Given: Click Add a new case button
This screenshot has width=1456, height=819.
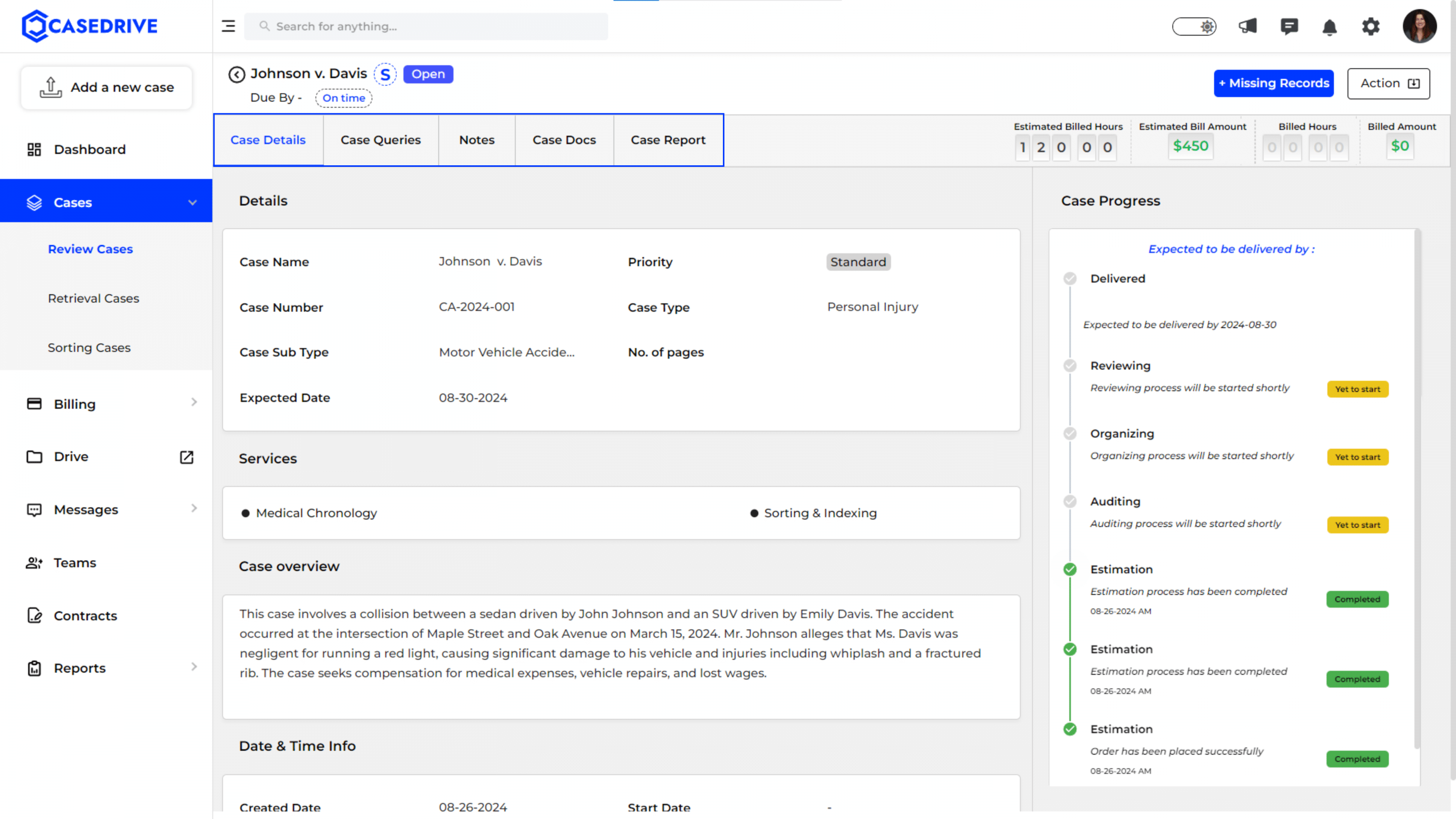Looking at the screenshot, I should click(x=106, y=87).
